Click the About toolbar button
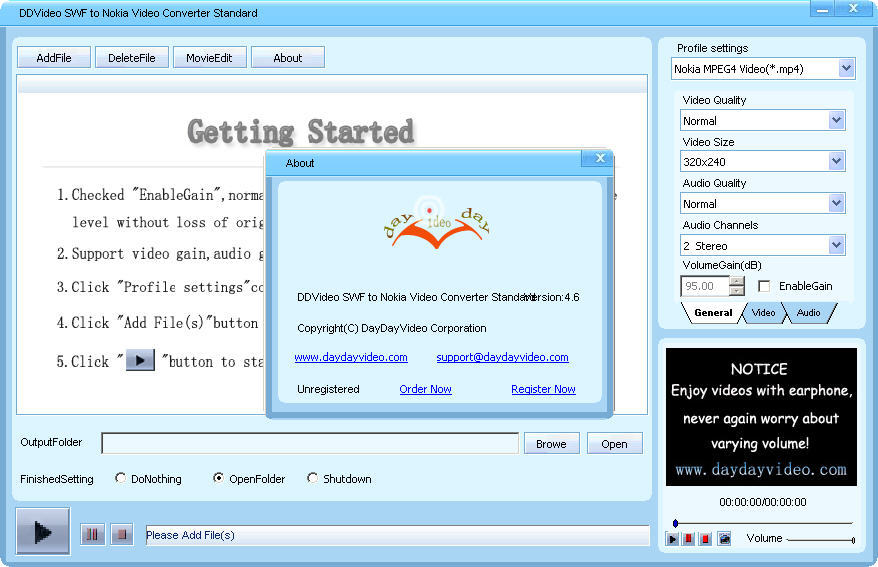878x567 pixels. point(288,58)
